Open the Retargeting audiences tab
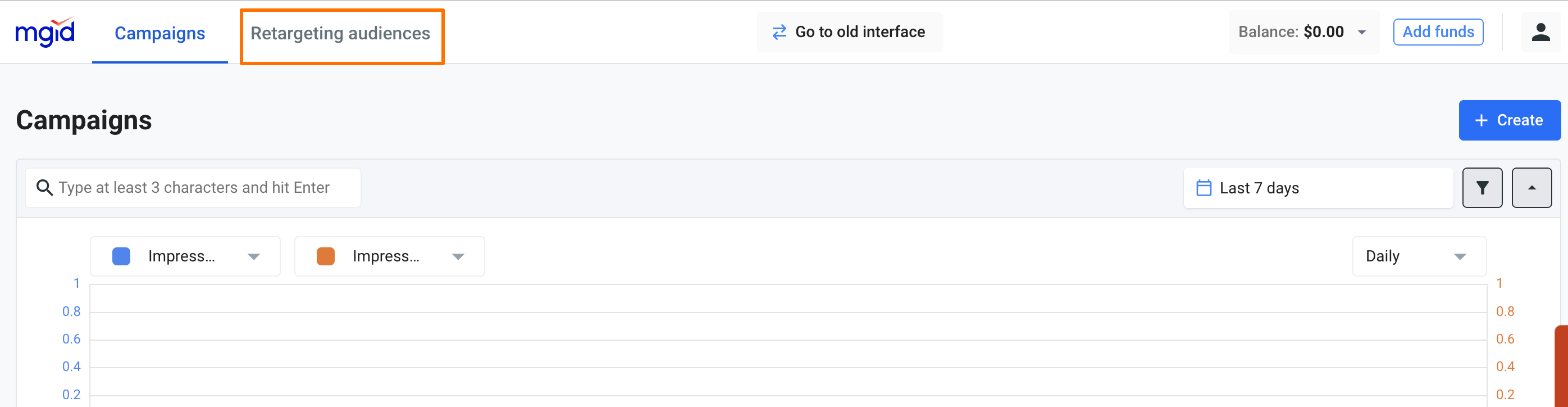The image size is (1568, 407). (x=340, y=34)
